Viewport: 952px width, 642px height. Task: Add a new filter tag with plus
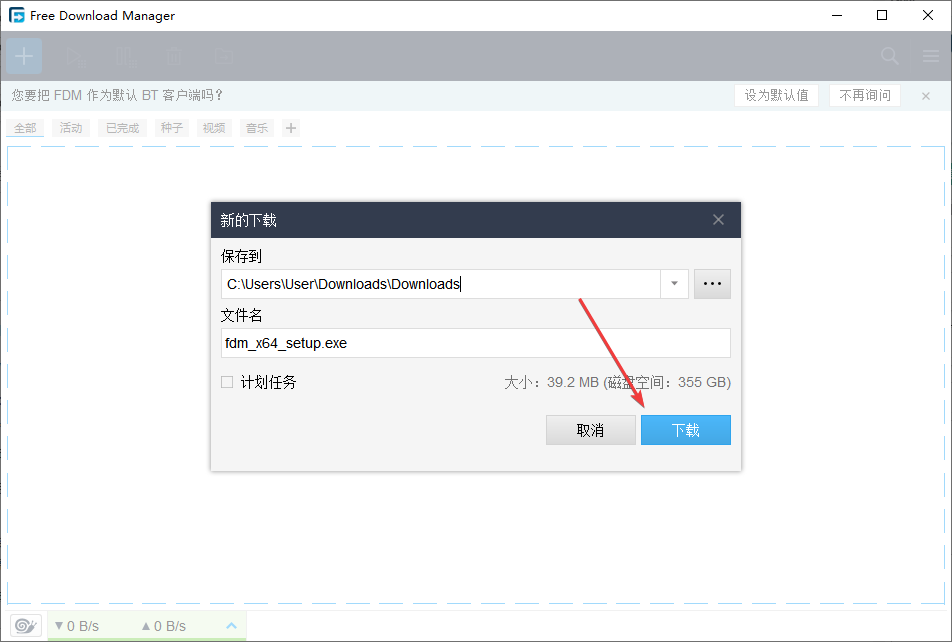tap(291, 128)
